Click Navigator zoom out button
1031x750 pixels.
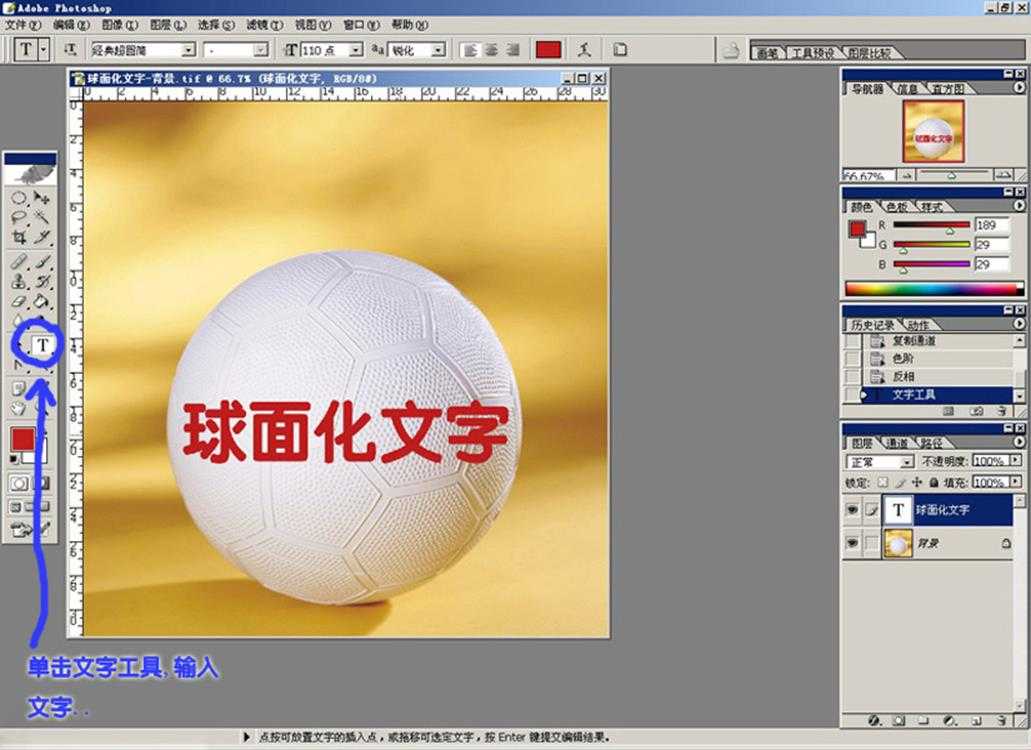pyautogui.click(x=907, y=176)
